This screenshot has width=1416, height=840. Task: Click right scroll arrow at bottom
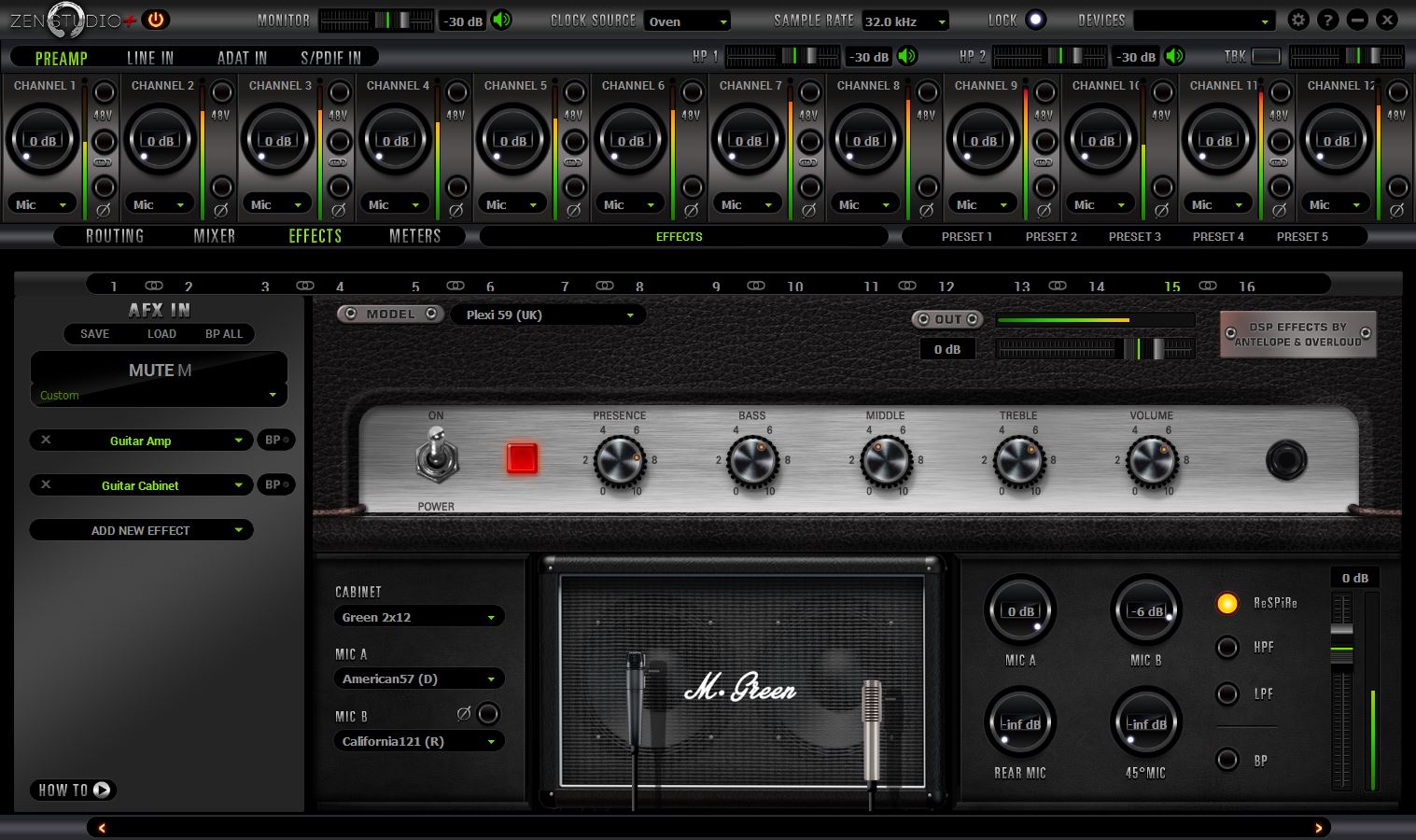tap(1319, 828)
